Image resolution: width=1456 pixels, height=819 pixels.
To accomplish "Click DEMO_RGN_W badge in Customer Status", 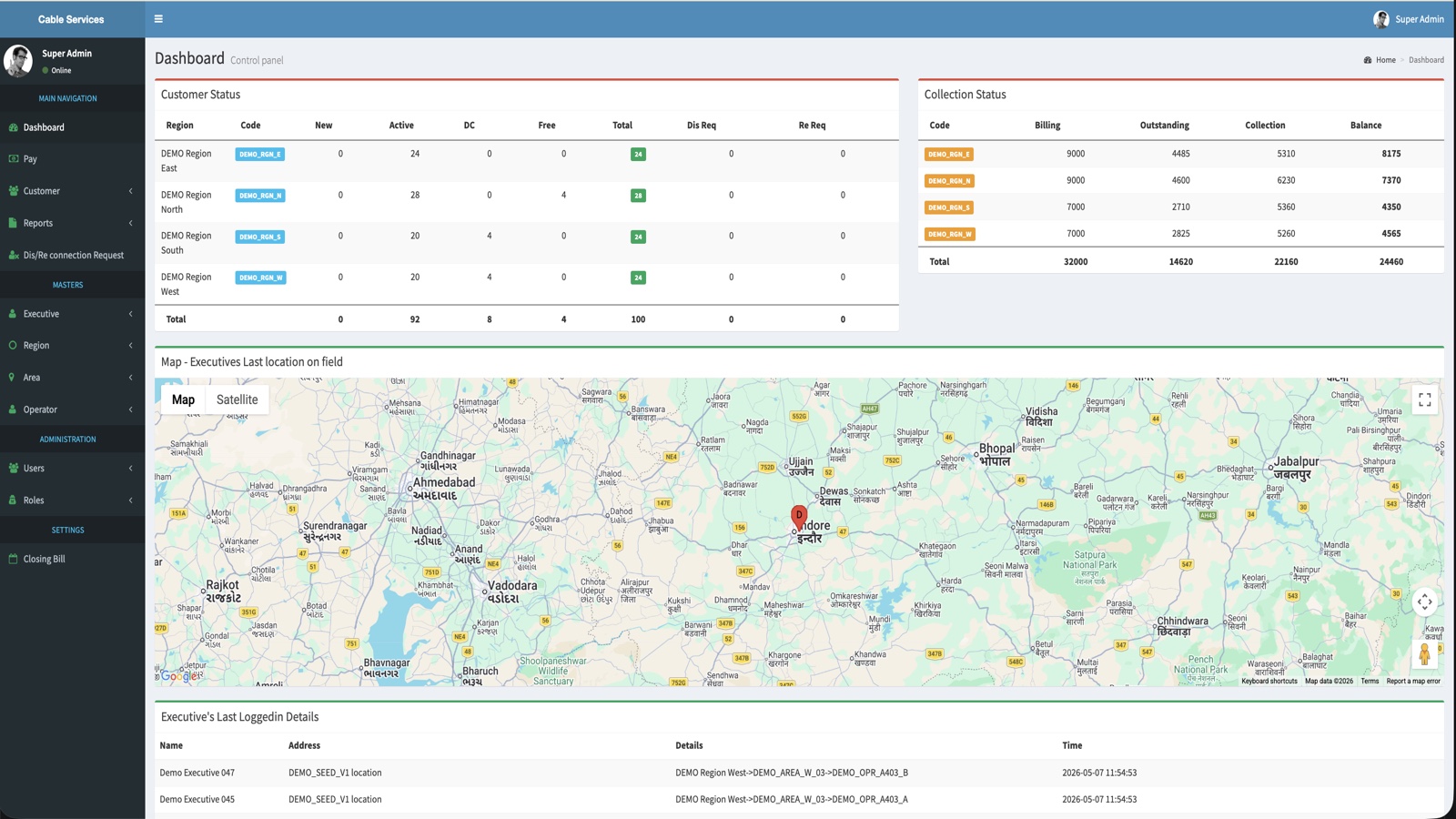I will click(260, 278).
